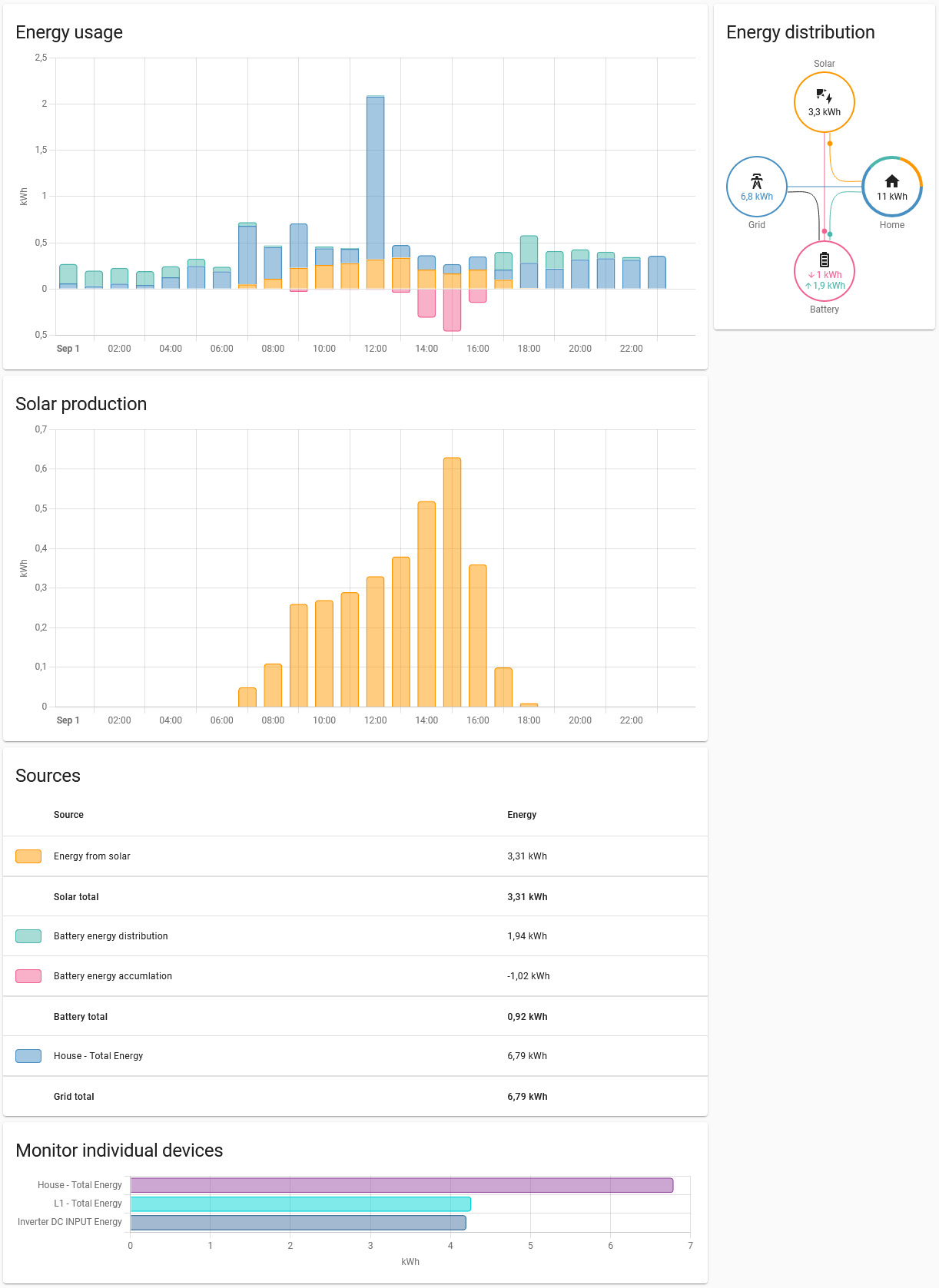The height and width of the screenshot is (1288, 939).
Task: Click the "3,3 kWh" solar value
Action: pyautogui.click(x=825, y=112)
